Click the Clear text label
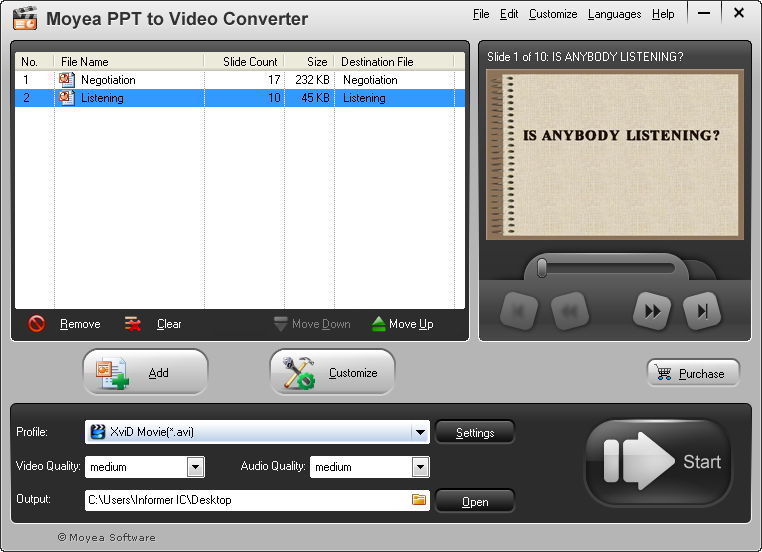This screenshot has height=552, width=762. 169,324
